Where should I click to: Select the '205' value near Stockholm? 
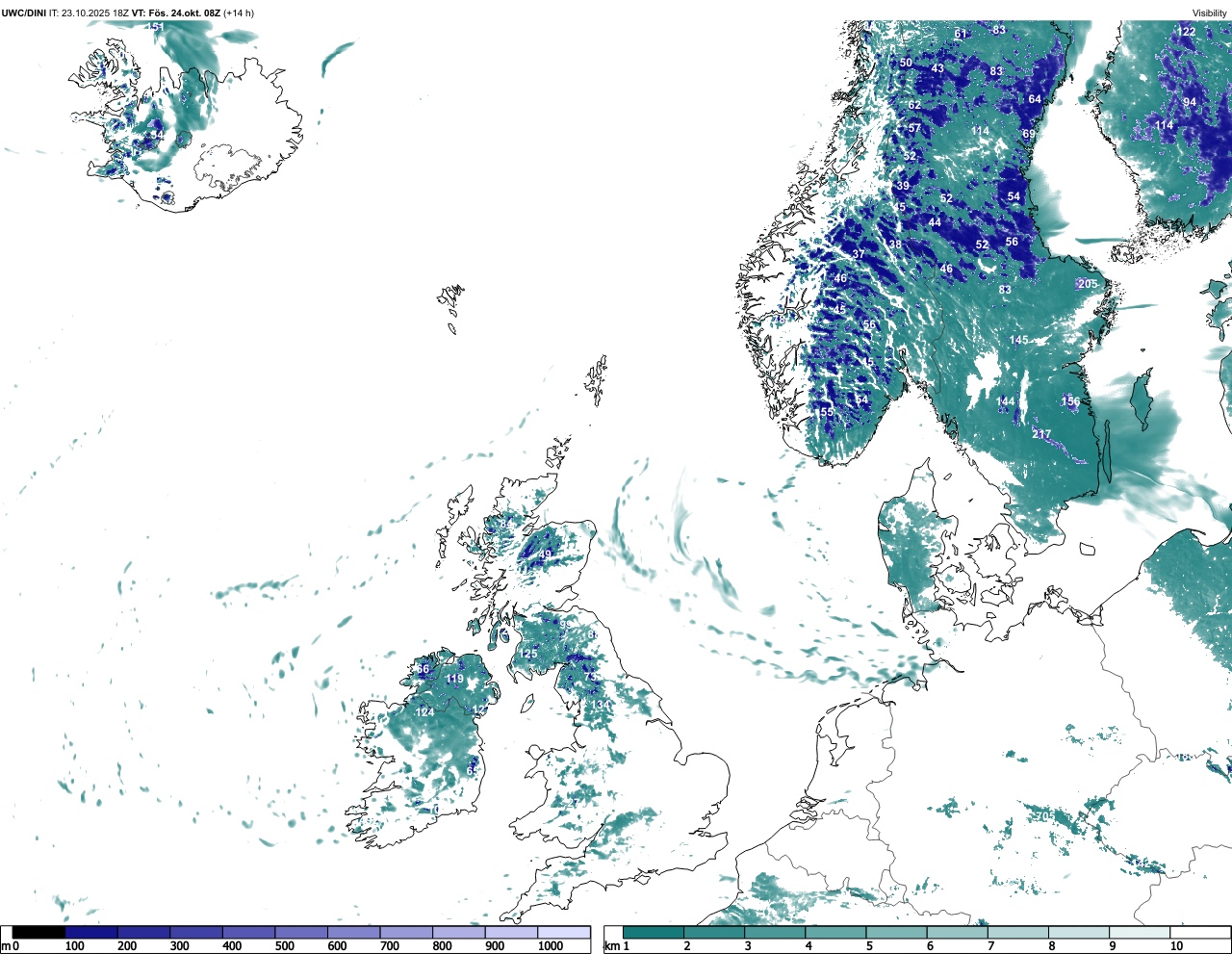click(x=1087, y=284)
